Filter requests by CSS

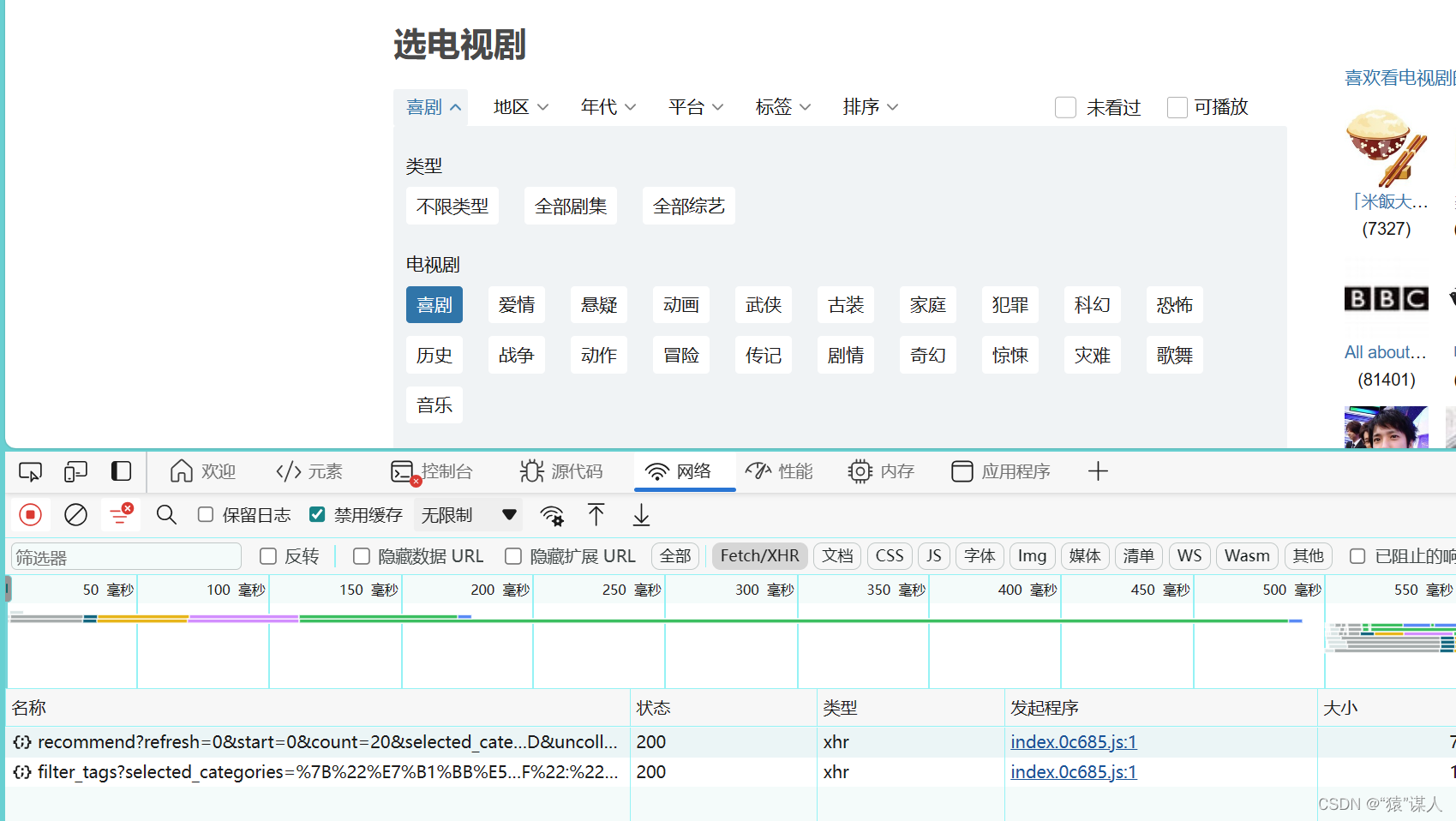890,556
